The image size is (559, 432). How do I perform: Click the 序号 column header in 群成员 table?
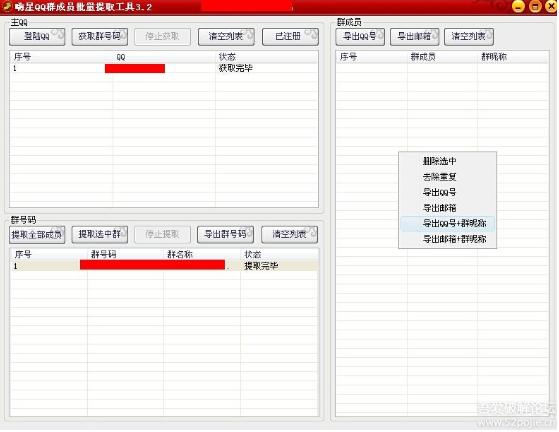[372, 57]
